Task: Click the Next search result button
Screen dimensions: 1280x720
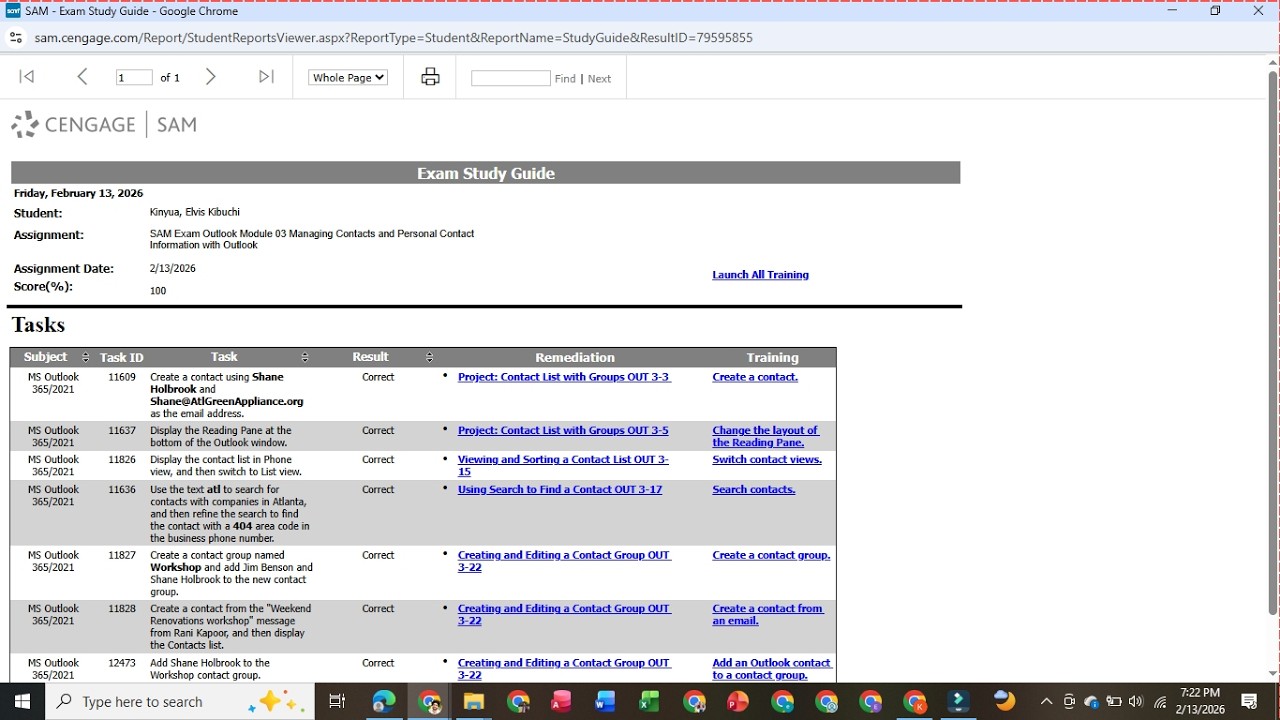Action: [x=599, y=79]
